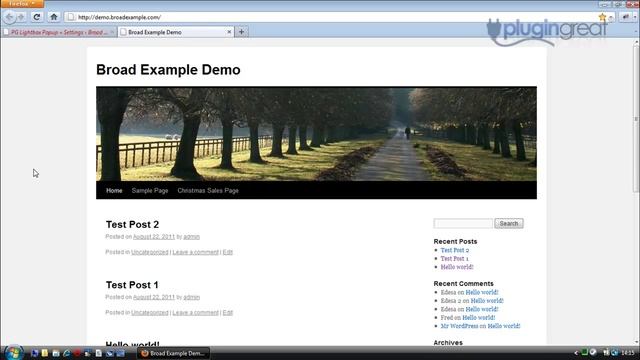Click the tree-lined path header image
This screenshot has height=360, width=640.
(x=316, y=134)
